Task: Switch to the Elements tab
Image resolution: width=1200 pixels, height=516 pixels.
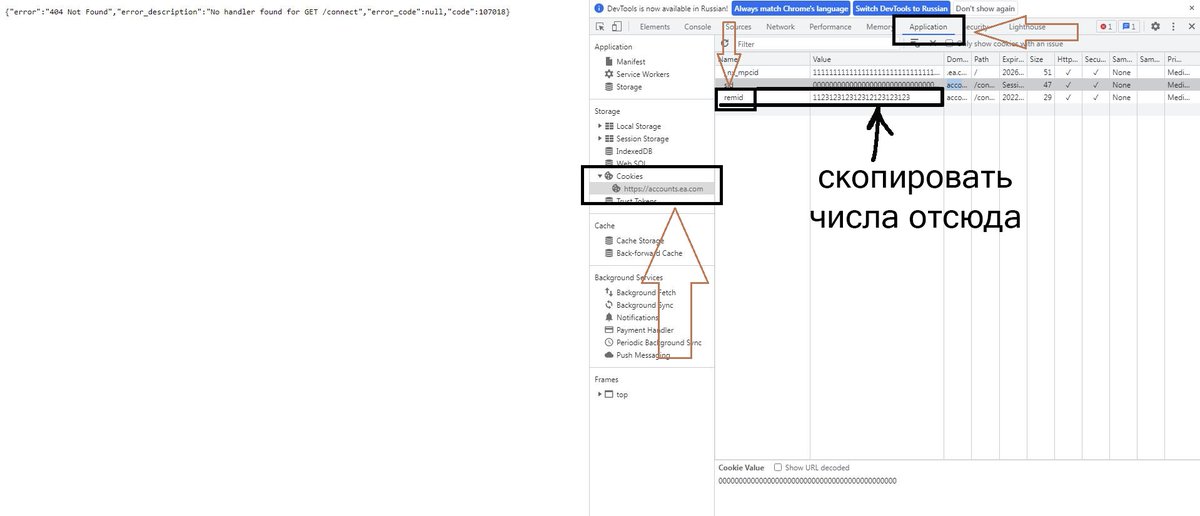Action: [x=655, y=27]
